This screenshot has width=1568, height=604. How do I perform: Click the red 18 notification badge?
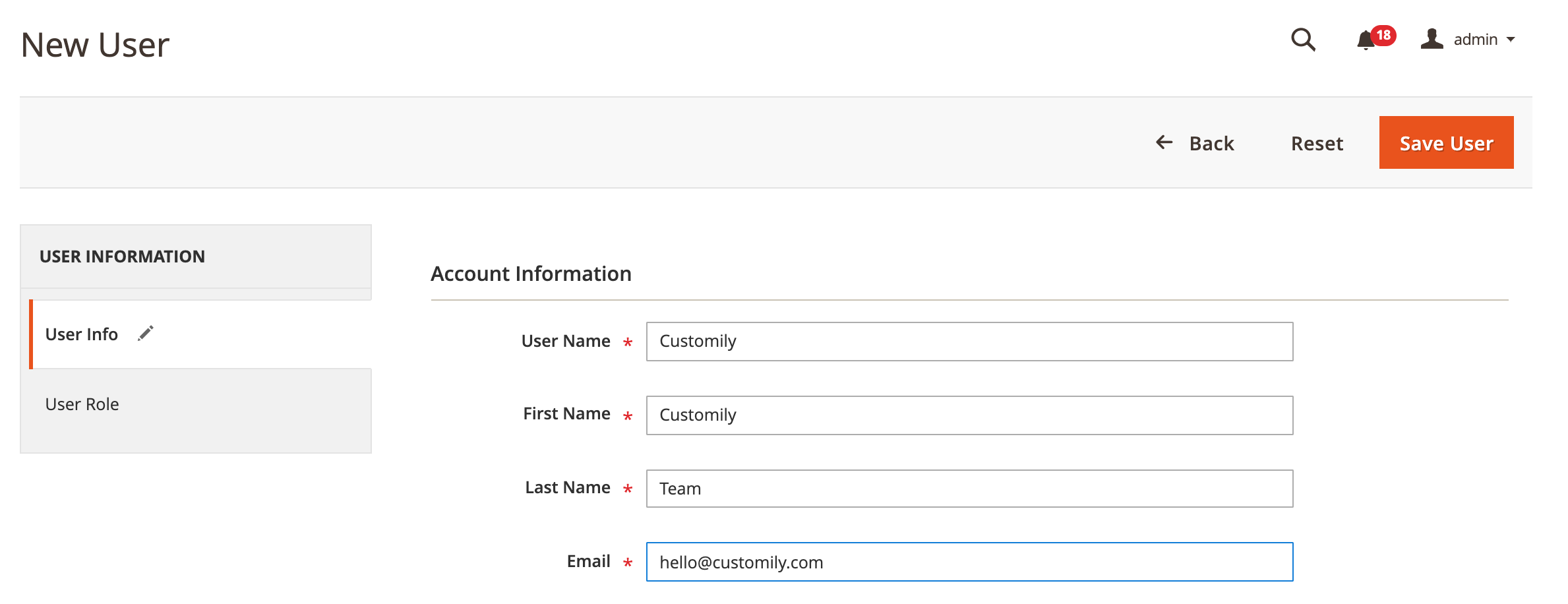(x=1383, y=35)
